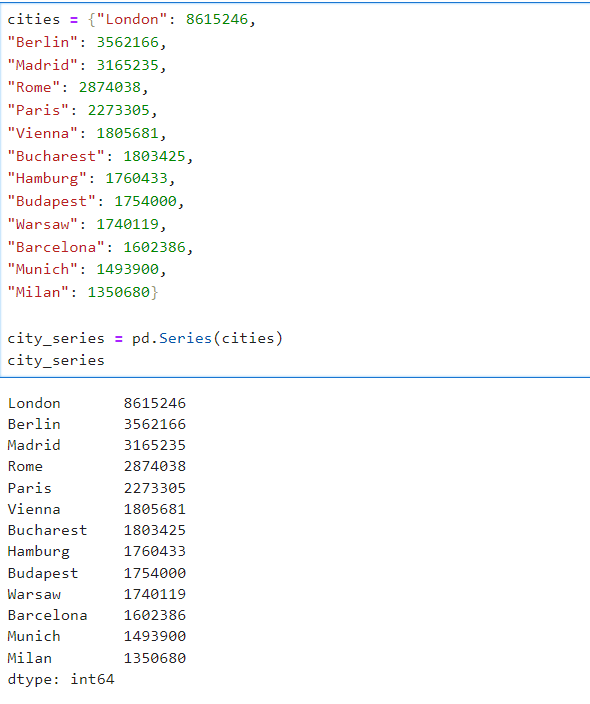Click output value 2874038
The image size is (590, 704).
[155, 466]
